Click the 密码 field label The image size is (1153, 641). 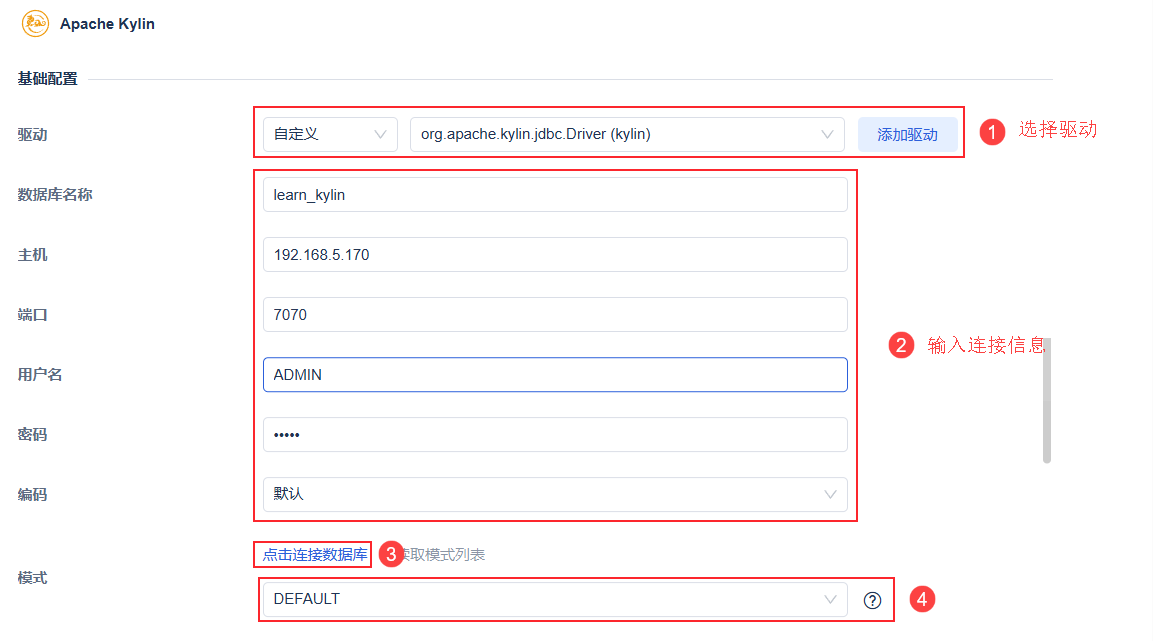coord(32,435)
